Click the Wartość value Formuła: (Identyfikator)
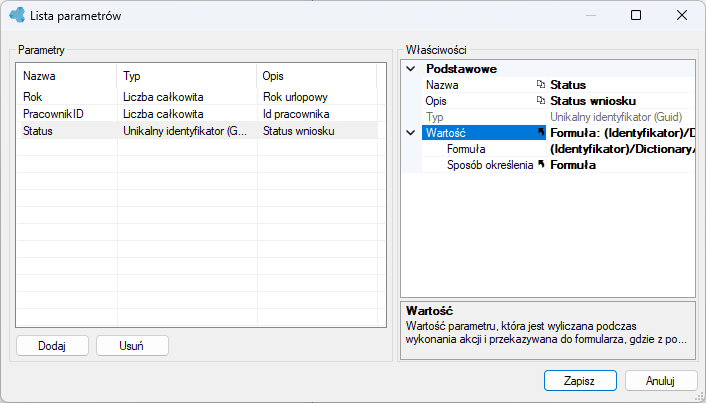This screenshot has width=706, height=403. [x=621, y=133]
